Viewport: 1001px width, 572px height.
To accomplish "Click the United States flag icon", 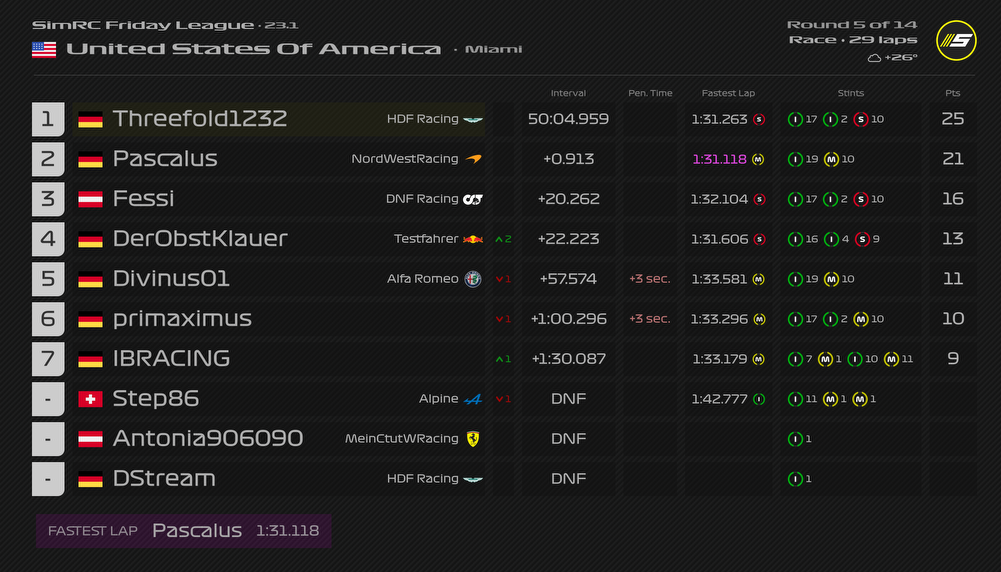I will [44, 49].
